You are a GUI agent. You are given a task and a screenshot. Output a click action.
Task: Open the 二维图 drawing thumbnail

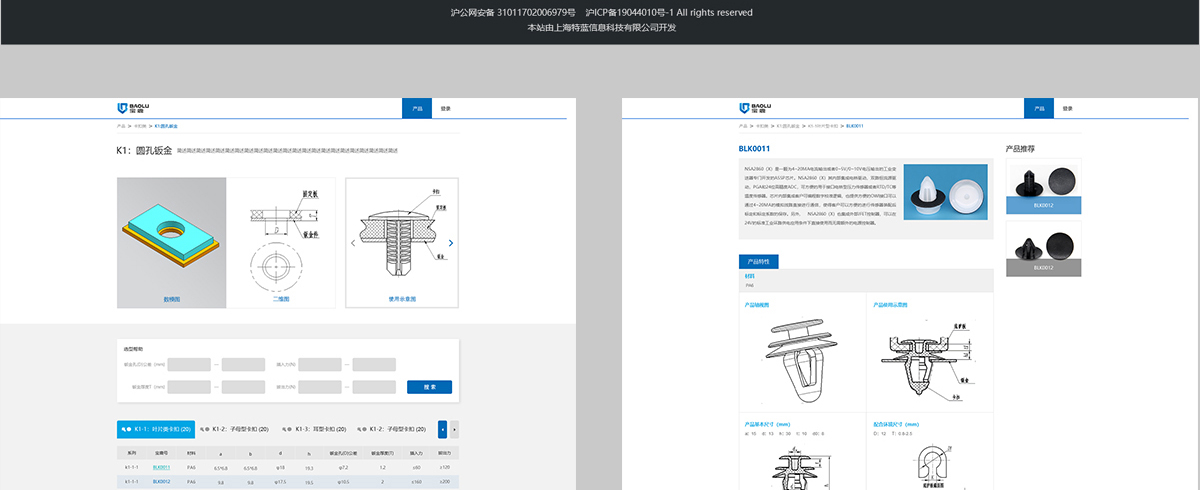(285, 240)
